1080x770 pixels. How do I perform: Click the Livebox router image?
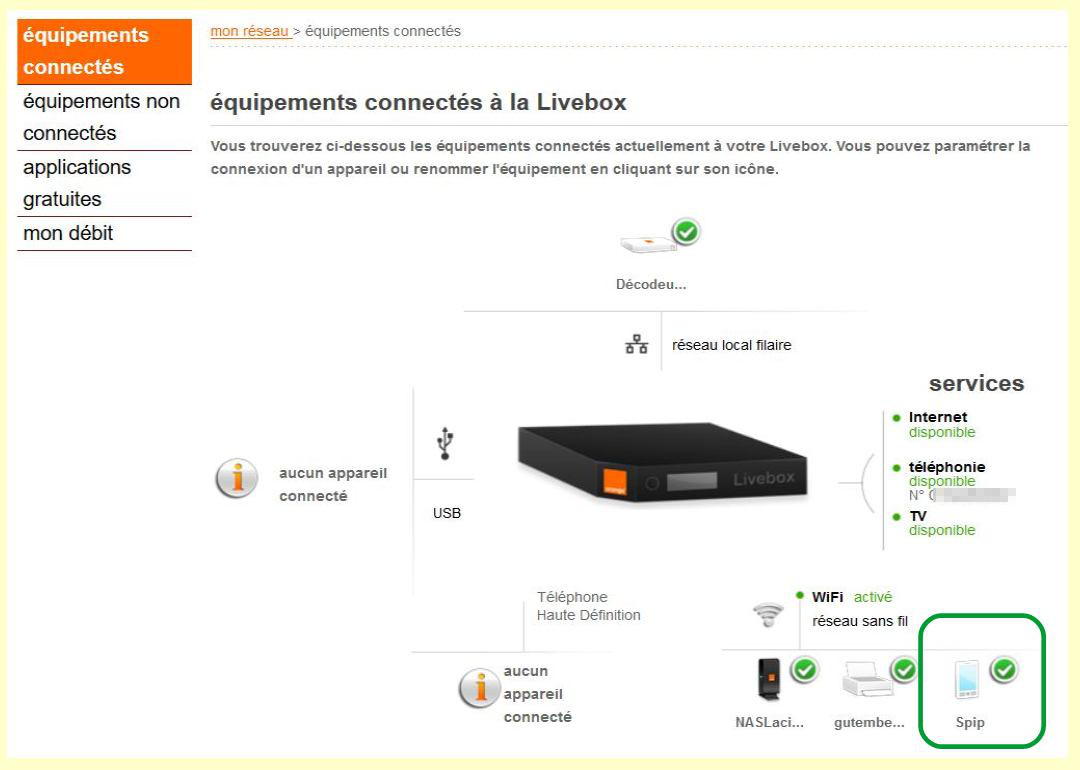pyautogui.click(x=662, y=462)
